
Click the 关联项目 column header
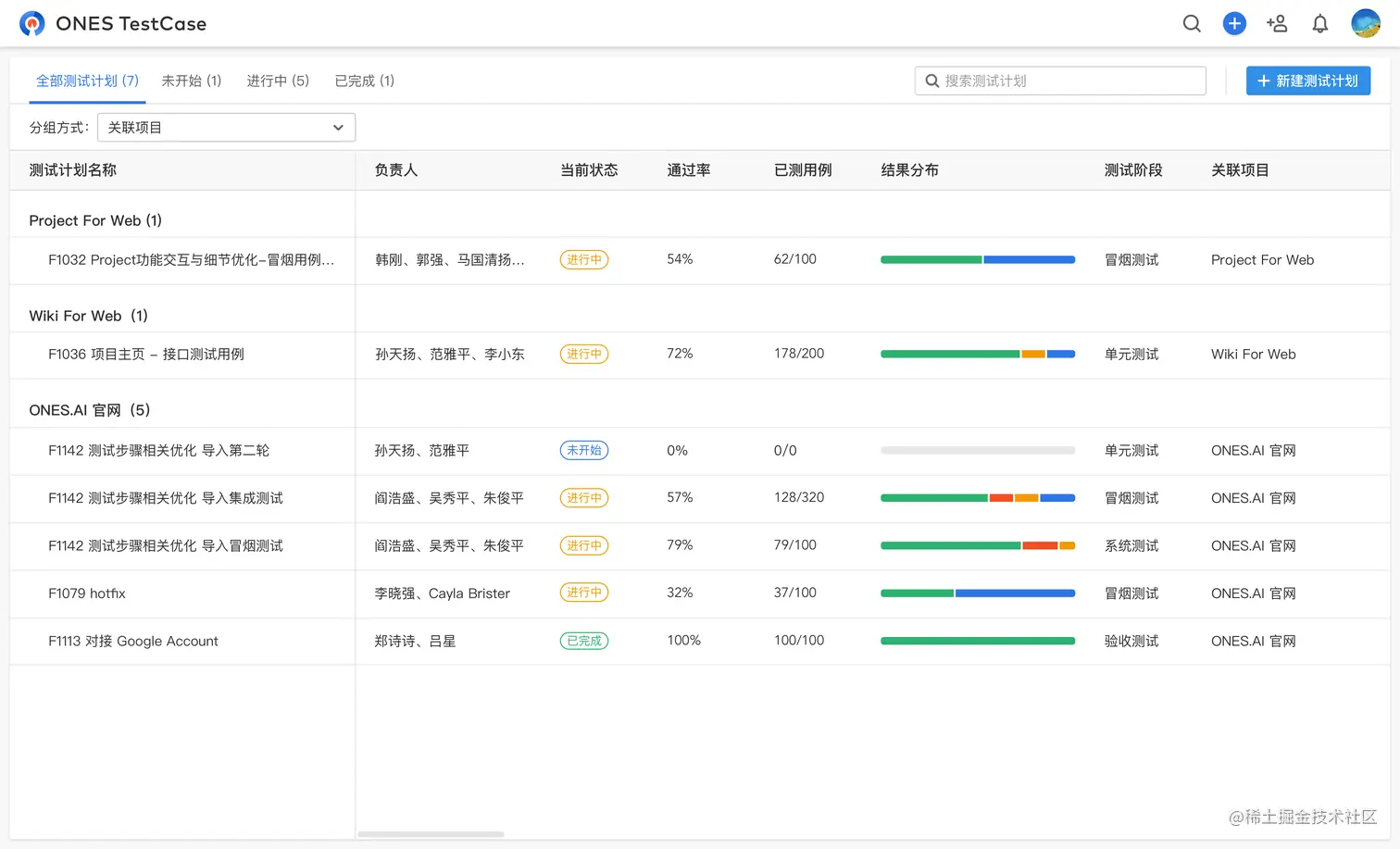click(x=1240, y=170)
